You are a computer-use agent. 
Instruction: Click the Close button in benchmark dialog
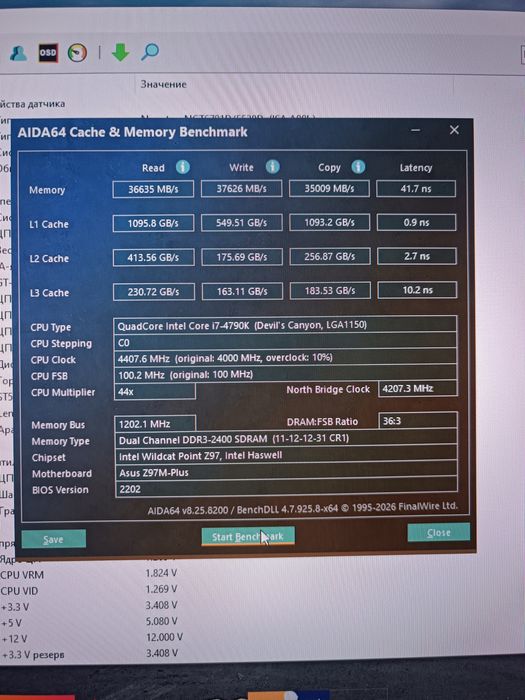438,533
